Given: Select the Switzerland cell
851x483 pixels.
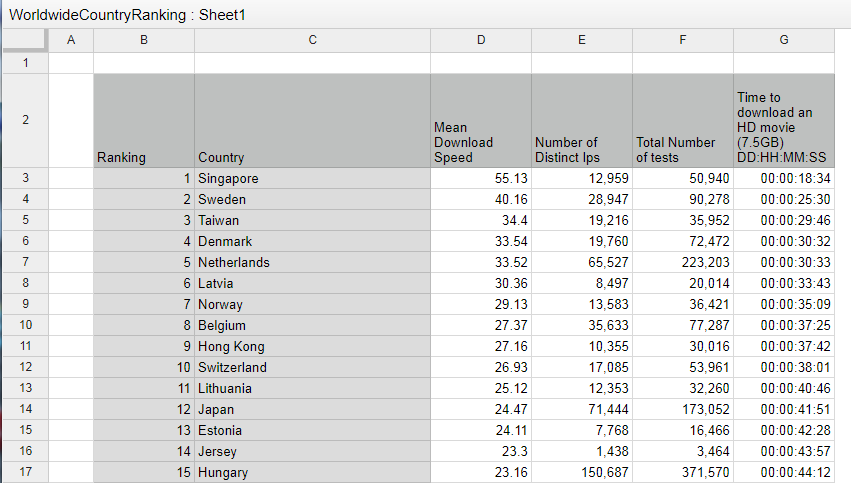Looking at the screenshot, I should click(313, 367).
